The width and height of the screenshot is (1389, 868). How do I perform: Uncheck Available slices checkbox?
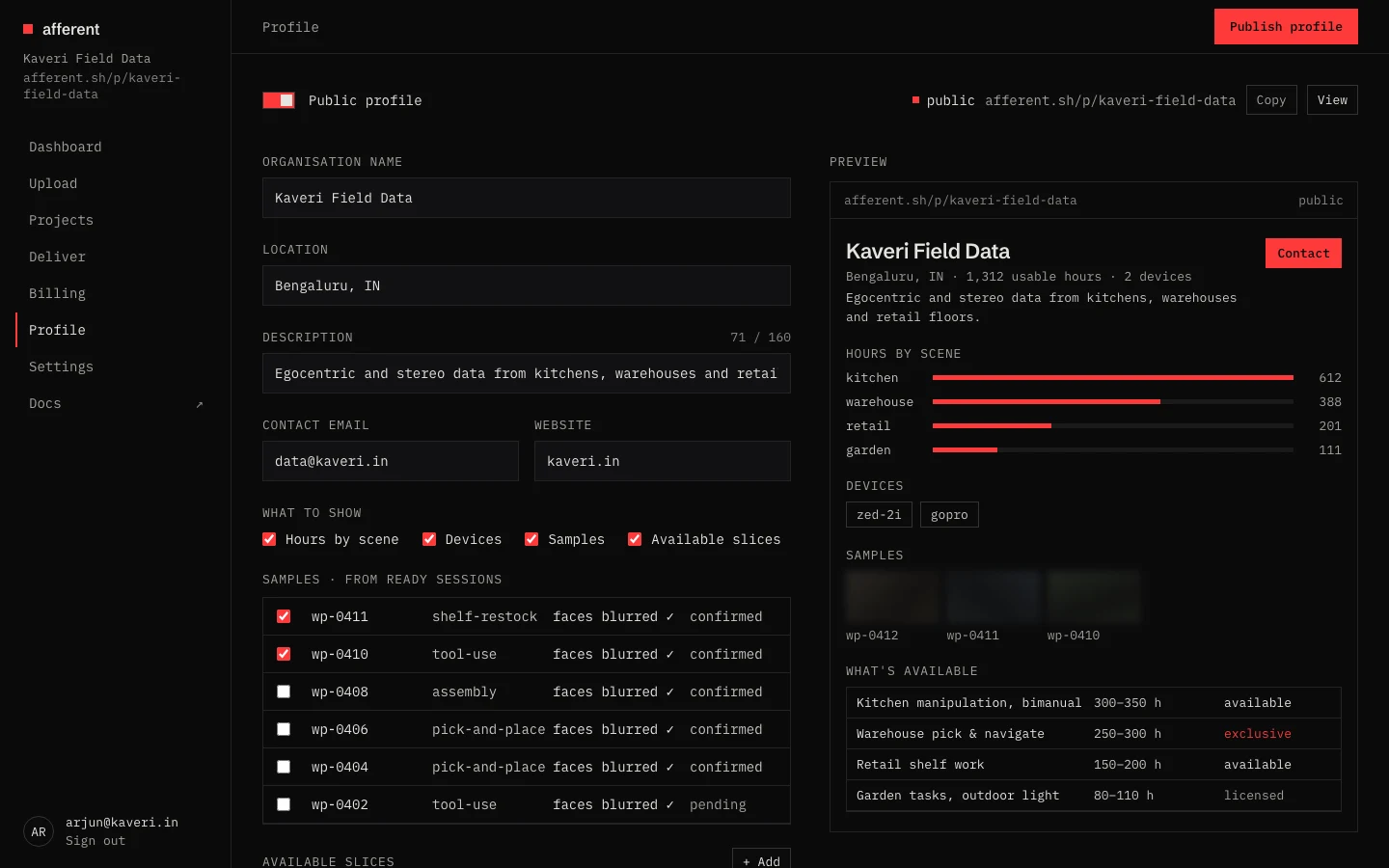point(635,539)
